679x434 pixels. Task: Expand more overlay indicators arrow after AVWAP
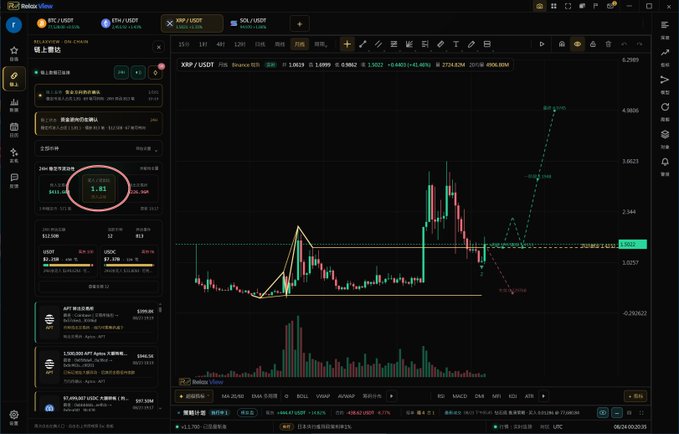[x=391, y=396]
